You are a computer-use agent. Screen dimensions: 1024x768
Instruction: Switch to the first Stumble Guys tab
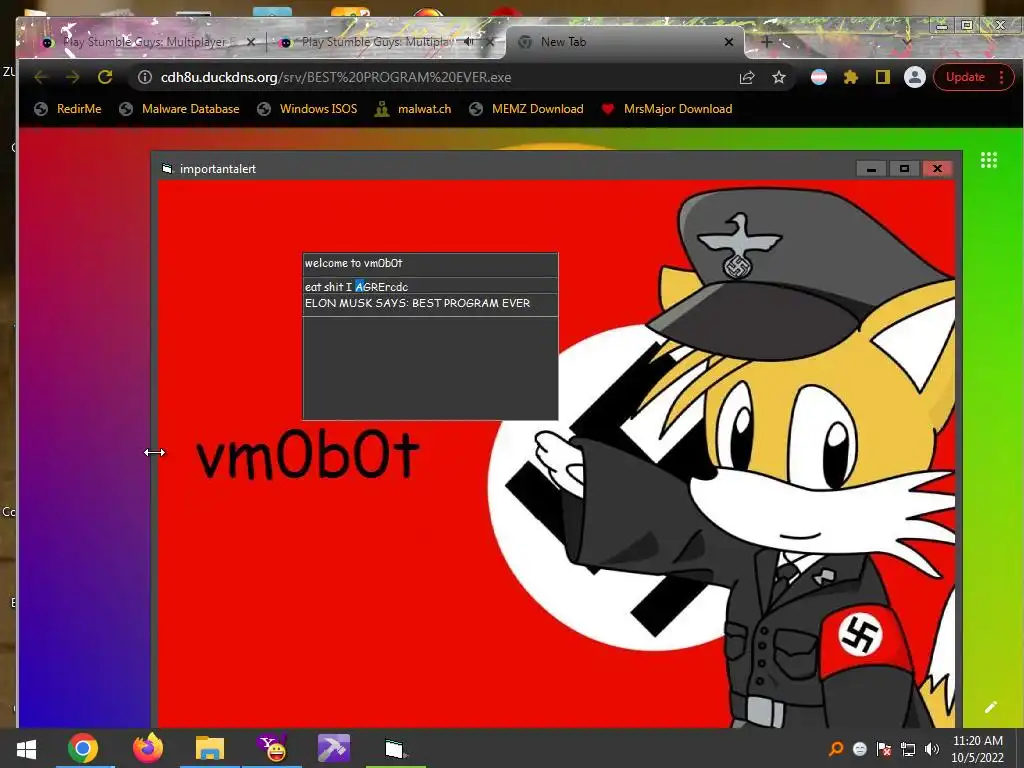144,42
